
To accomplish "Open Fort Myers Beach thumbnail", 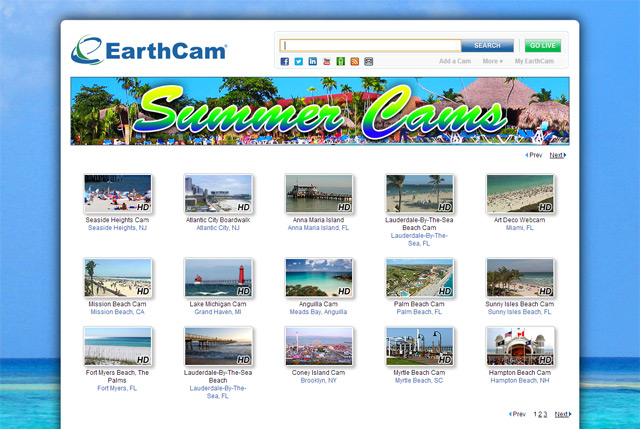I will [x=118, y=346].
